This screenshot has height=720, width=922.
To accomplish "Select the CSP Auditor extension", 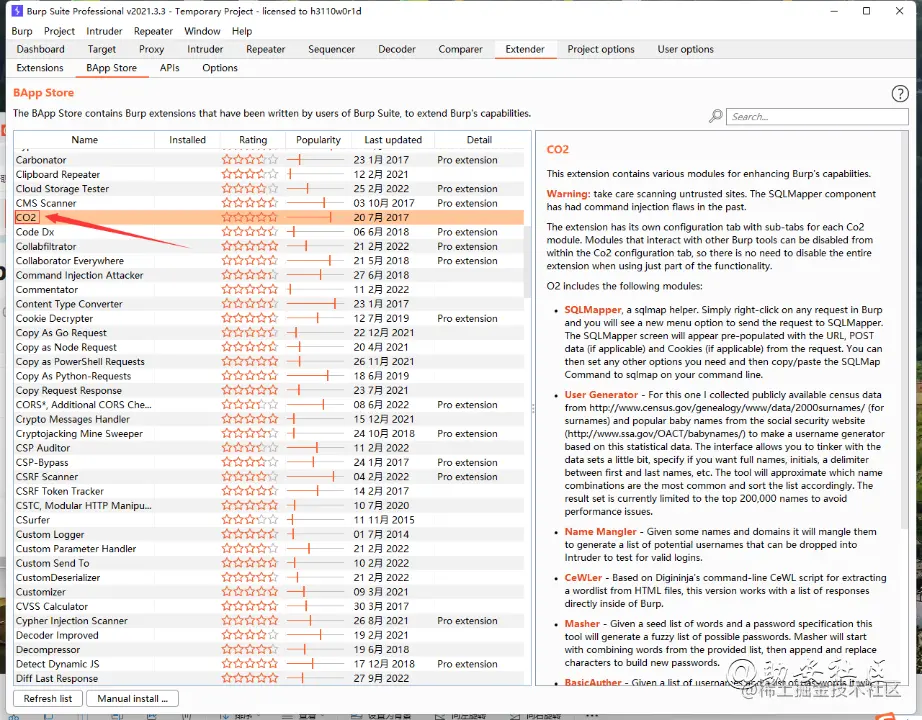I will click(x=269, y=448).
